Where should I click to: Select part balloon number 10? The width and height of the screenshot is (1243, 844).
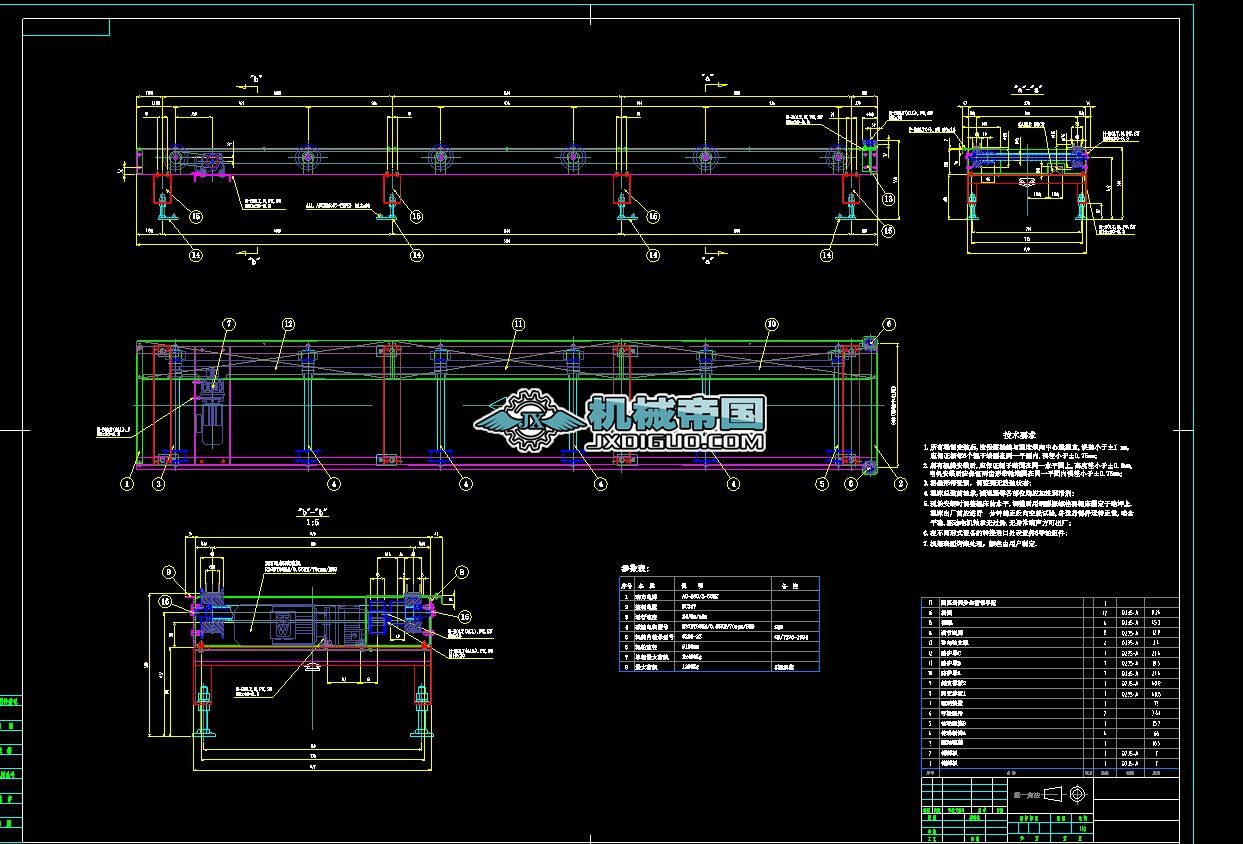point(771,324)
